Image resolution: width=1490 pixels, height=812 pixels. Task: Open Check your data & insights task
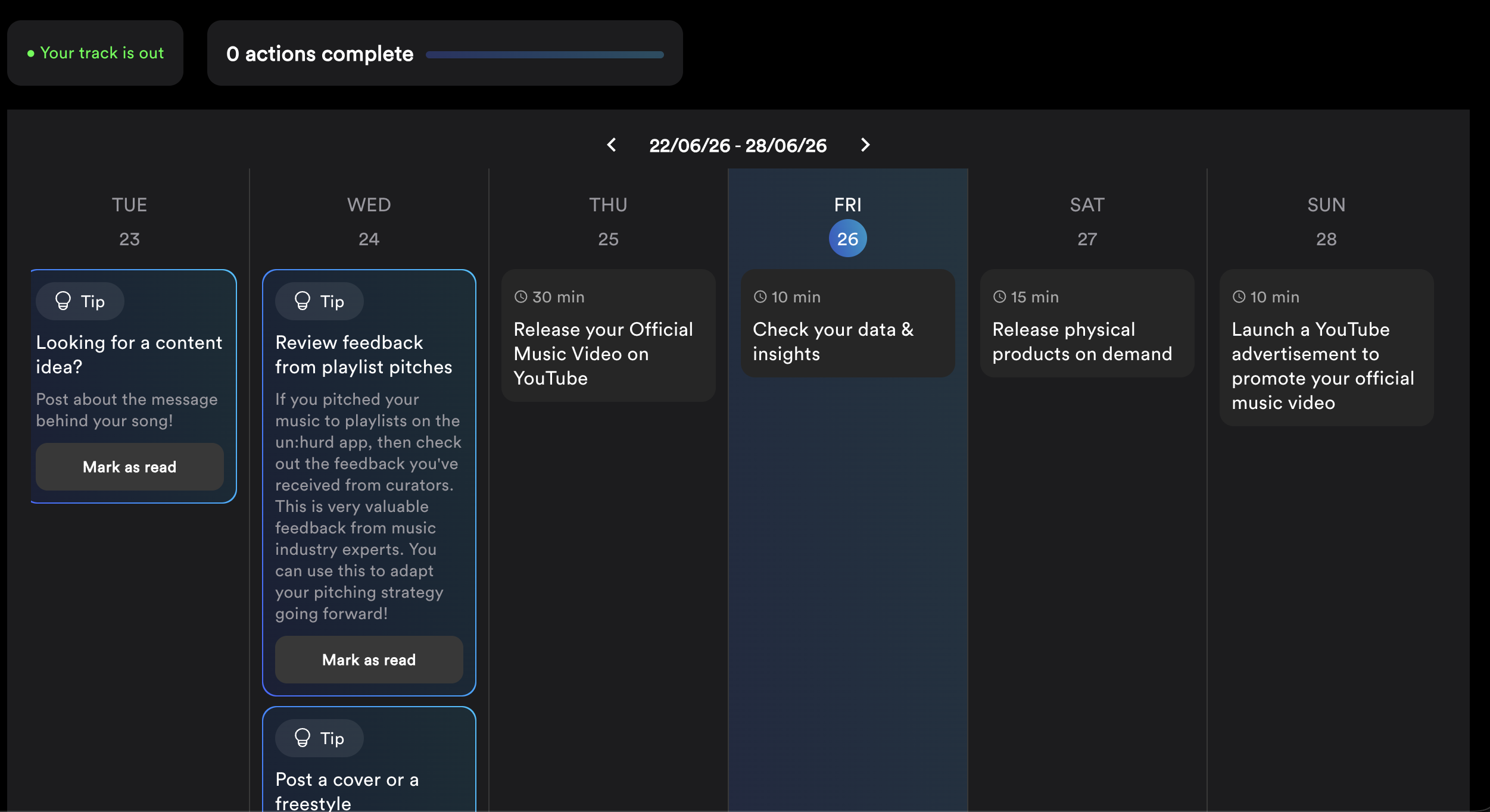tap(848, 323)
